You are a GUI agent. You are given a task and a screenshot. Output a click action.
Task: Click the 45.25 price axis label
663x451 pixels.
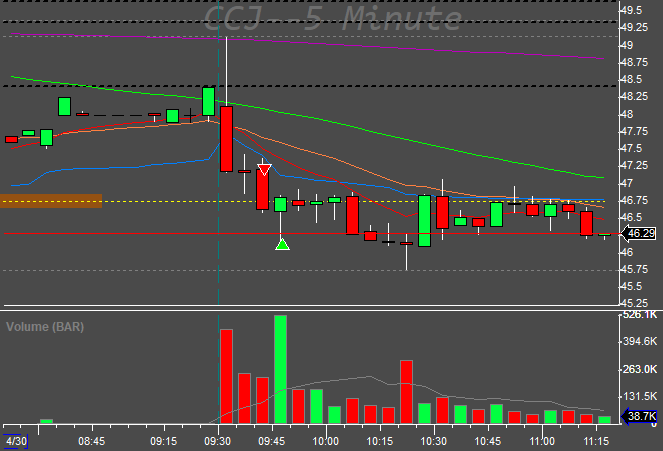(635, 303)
